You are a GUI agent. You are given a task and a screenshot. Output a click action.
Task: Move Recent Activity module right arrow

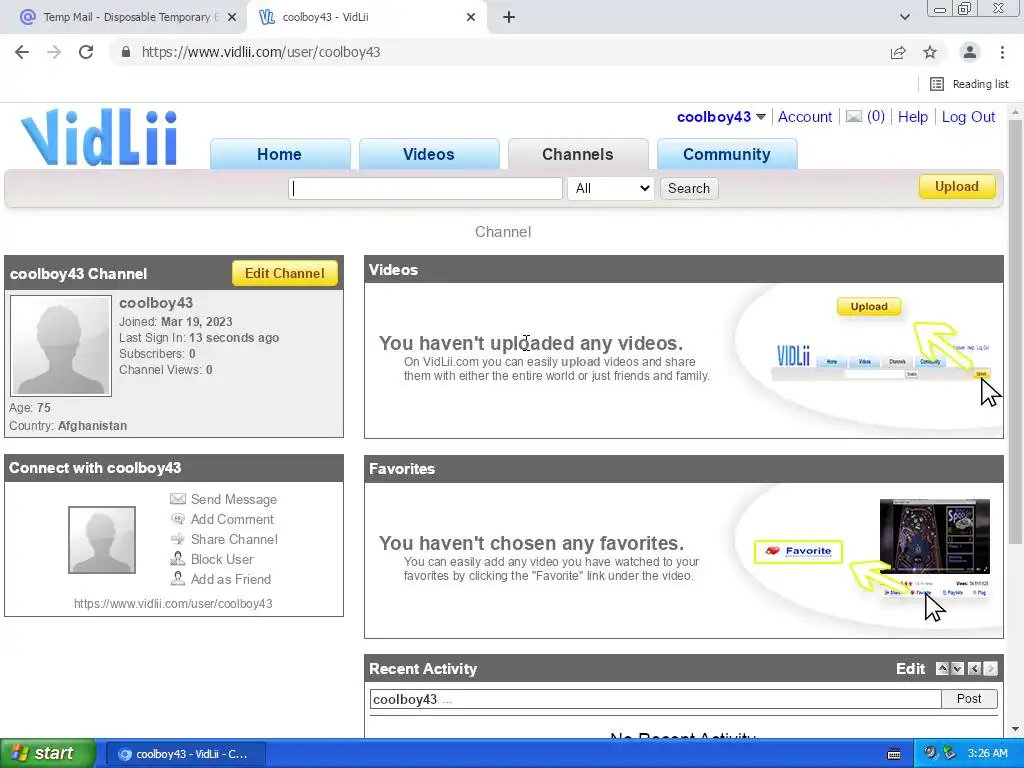991,668
